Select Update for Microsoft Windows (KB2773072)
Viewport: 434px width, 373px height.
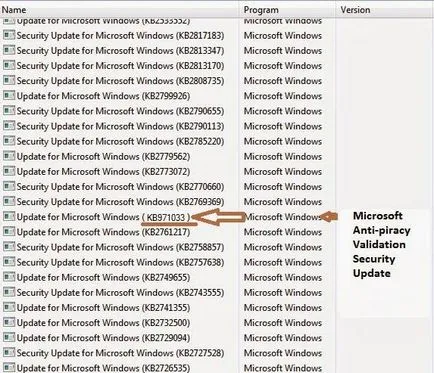point(103,172)
